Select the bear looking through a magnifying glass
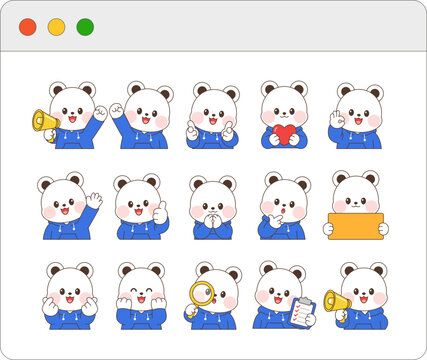Screen dimensions: 427x360 click(x=213, y=295)
